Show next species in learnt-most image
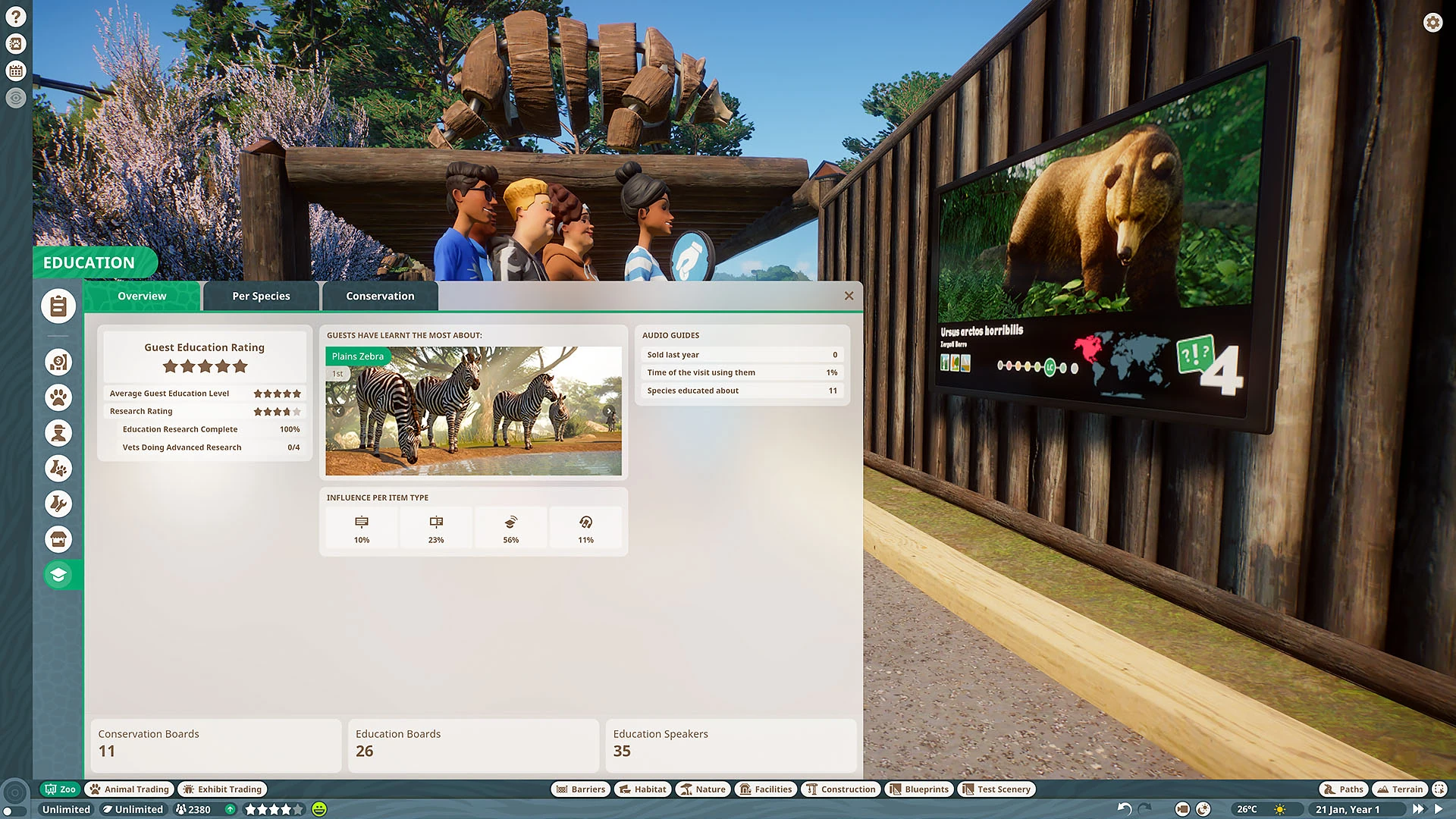This screenshot has height=819, width=1456. [609, 411]
